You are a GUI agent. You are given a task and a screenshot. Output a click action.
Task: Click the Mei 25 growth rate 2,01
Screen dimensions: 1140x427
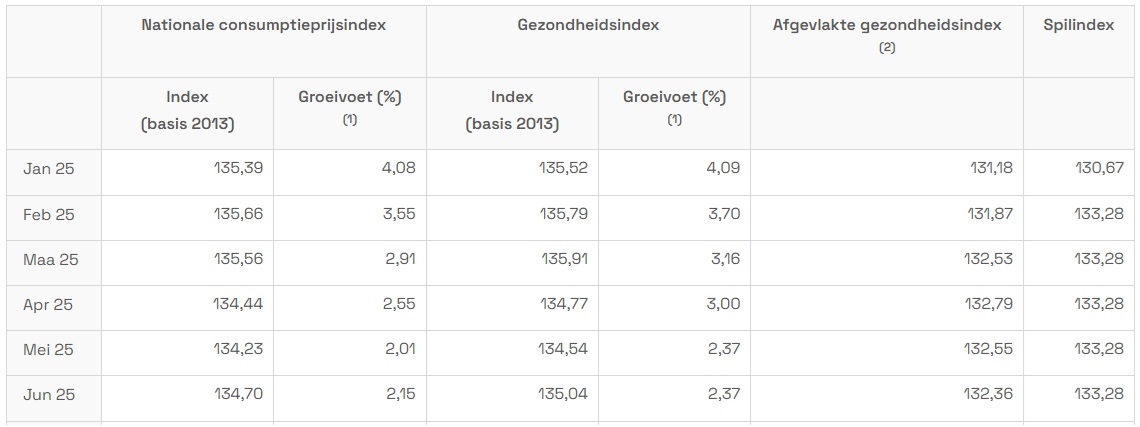pos(399,349)
